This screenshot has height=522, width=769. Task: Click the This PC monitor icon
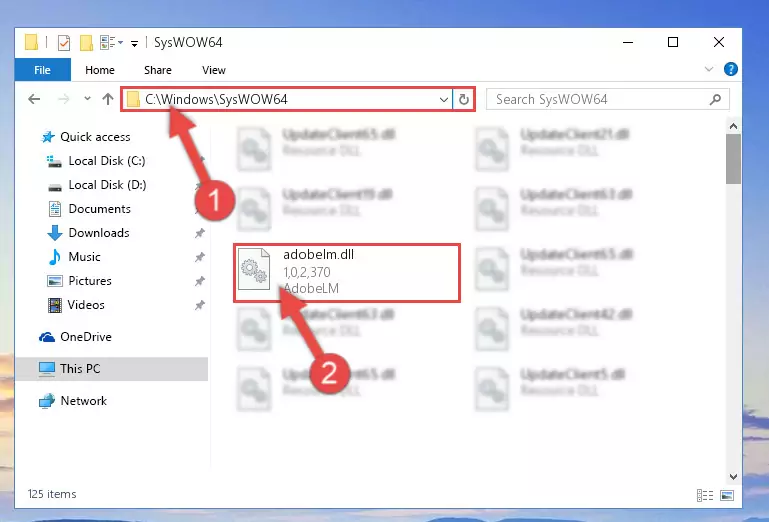coord(47,369)
